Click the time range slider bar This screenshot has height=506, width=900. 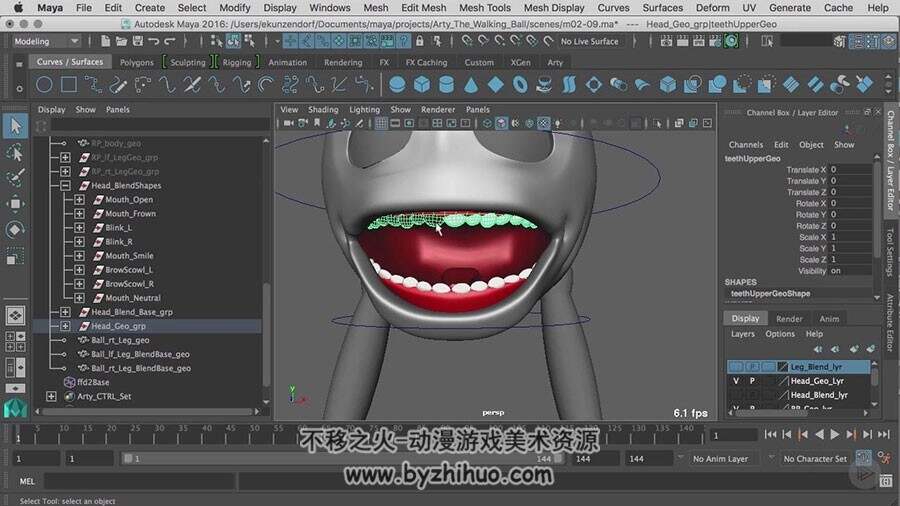[342, 458]
